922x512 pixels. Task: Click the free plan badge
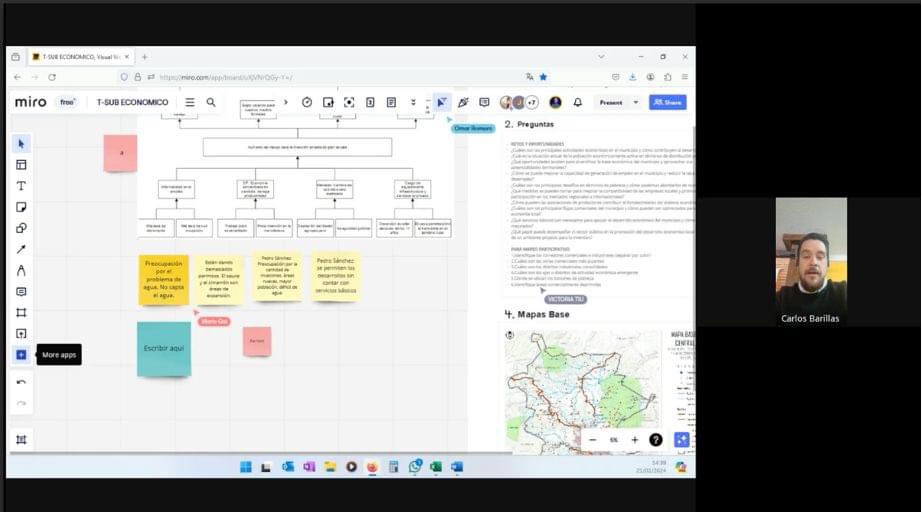click(68, 102)
